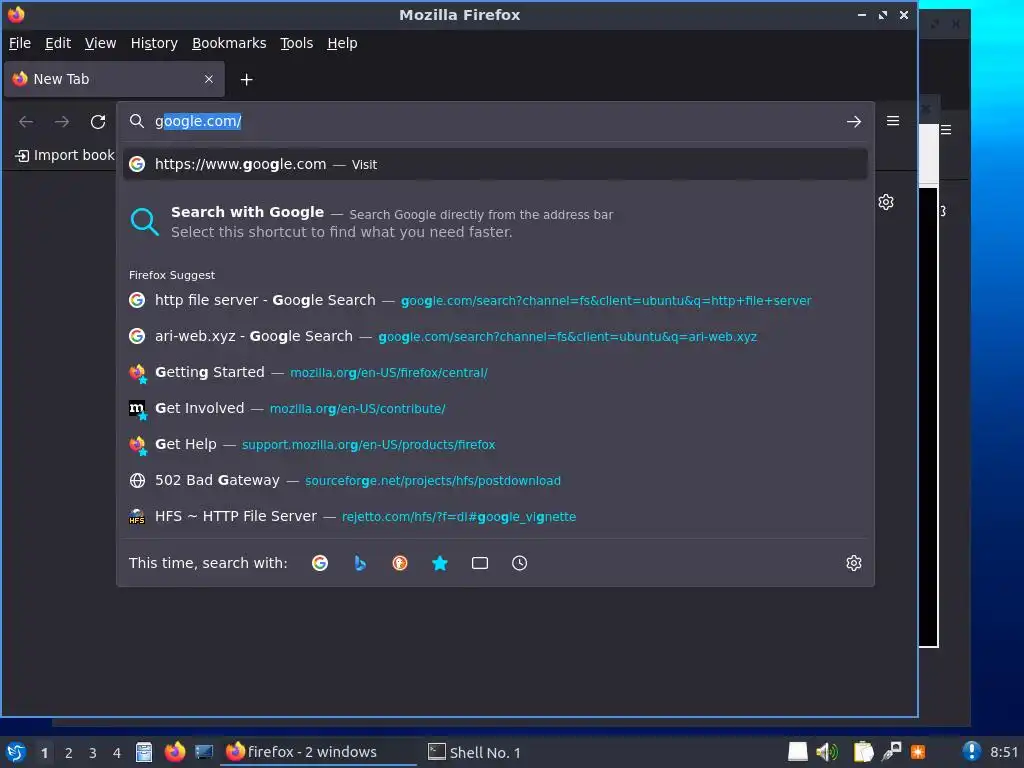Open the Firefox application menu (hamburger)
Screen dimensions: 1024x768
(893, 121)
